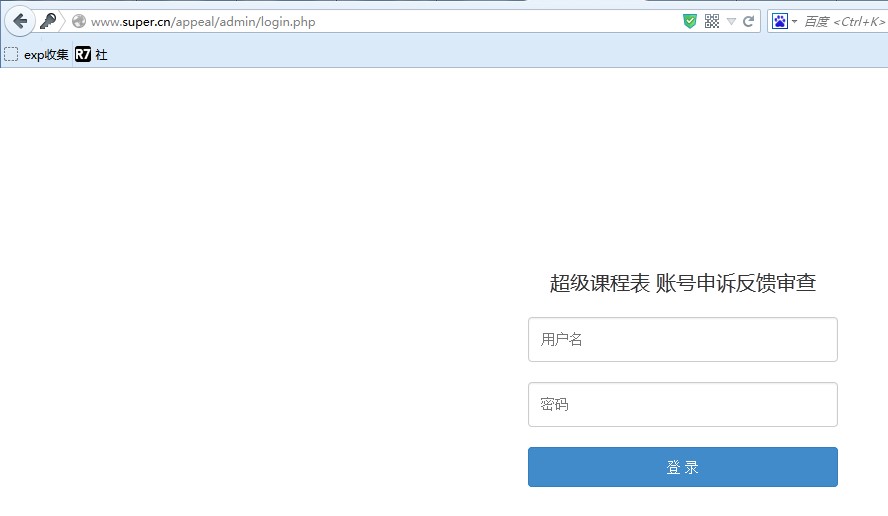888x516 pixels.
Task: Expand the address bar history dropdown arrow
Action: coord(731,22)
